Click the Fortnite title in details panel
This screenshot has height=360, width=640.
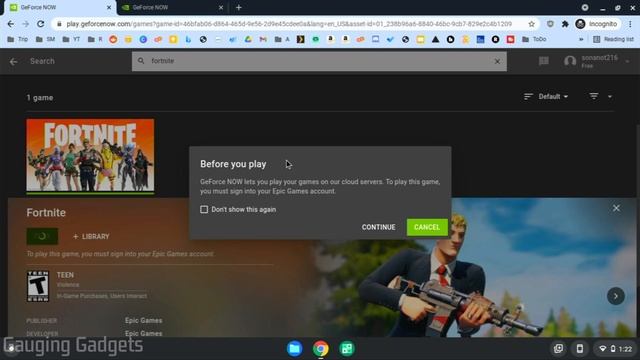click(46, 213)
